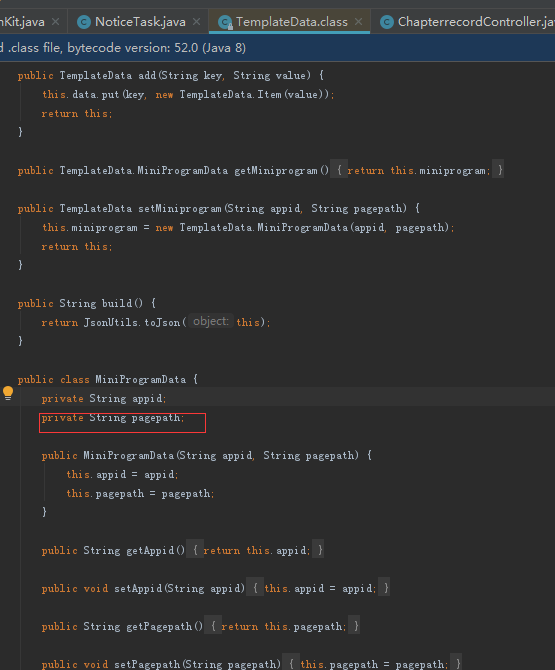Click 'this.appid = appid;' in constructor
Screen dimensions: 555x670
(x=122, y=474)
